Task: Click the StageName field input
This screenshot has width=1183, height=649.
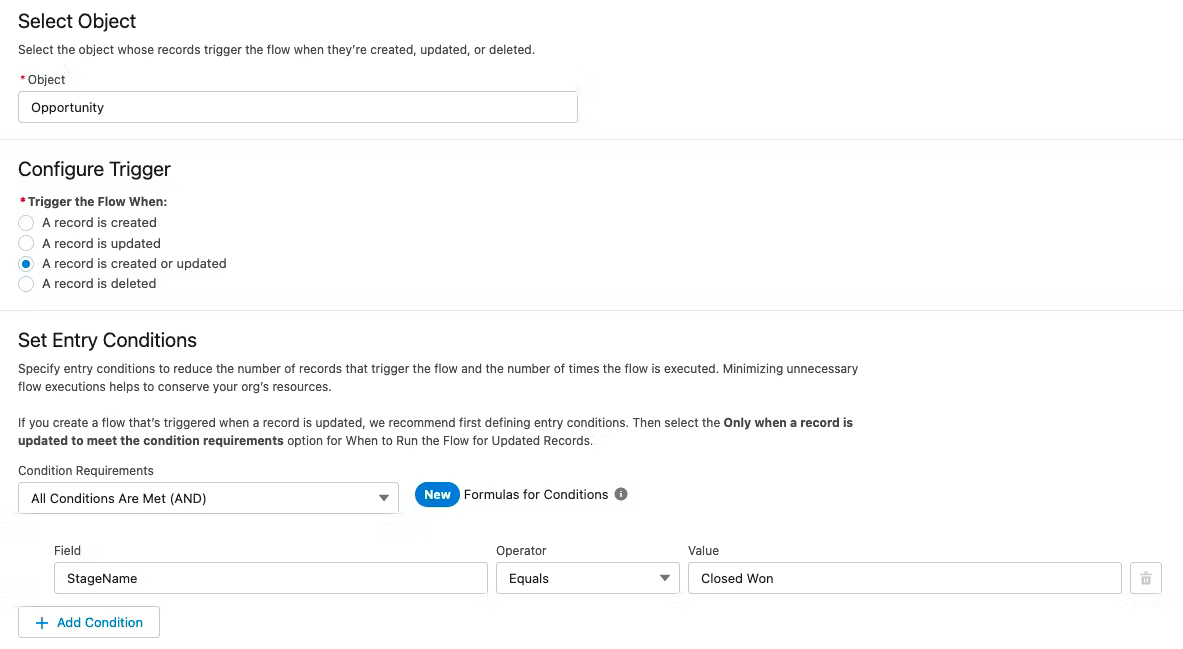Action: point(270,578)
